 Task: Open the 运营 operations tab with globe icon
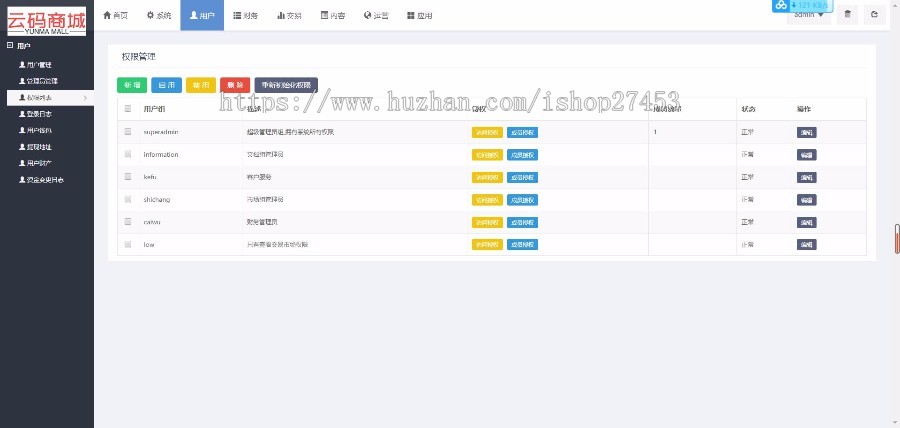[x=376, y=15]
